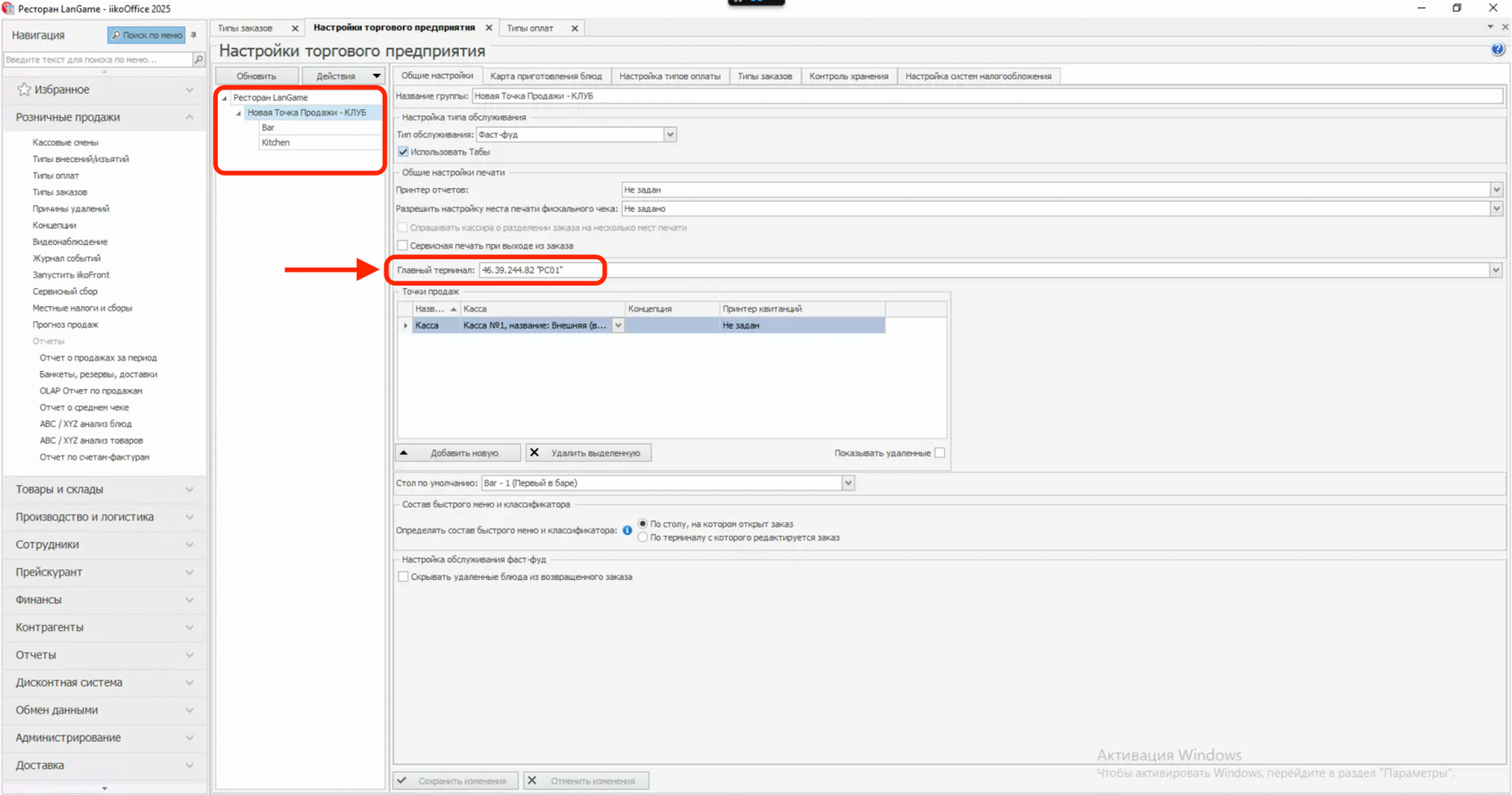The height and width of the screenshot is (795, 1512).
Task: Close the Типы оплат tab
Action: pos(574,29)
